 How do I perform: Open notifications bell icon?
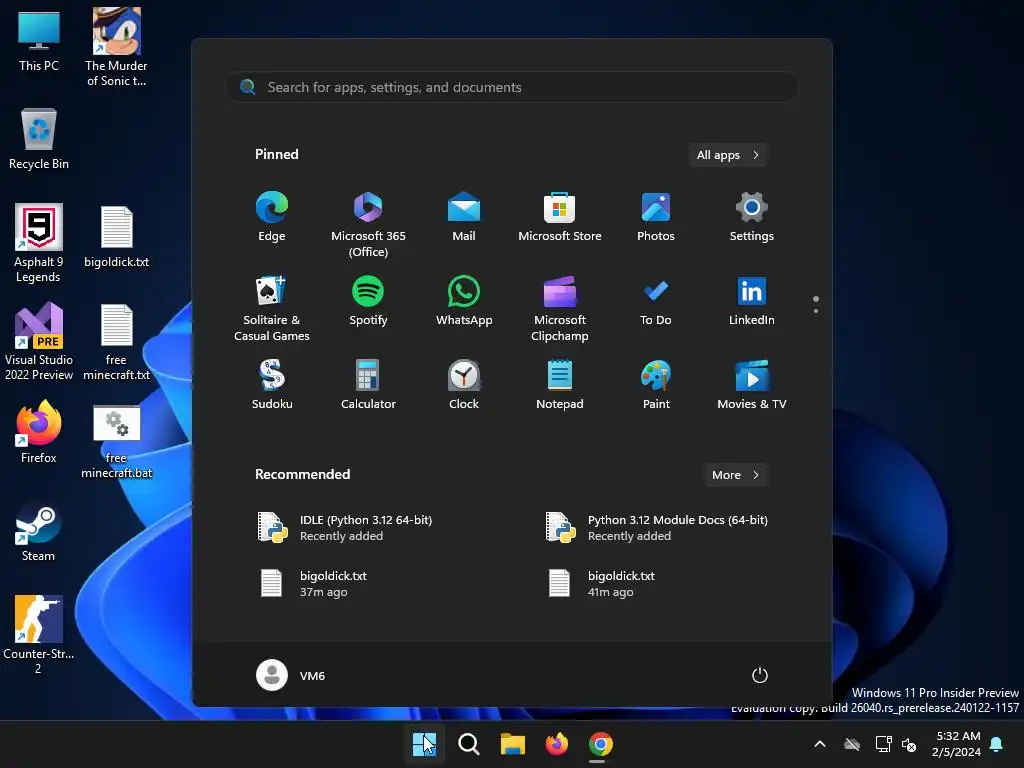pos(997,744)
